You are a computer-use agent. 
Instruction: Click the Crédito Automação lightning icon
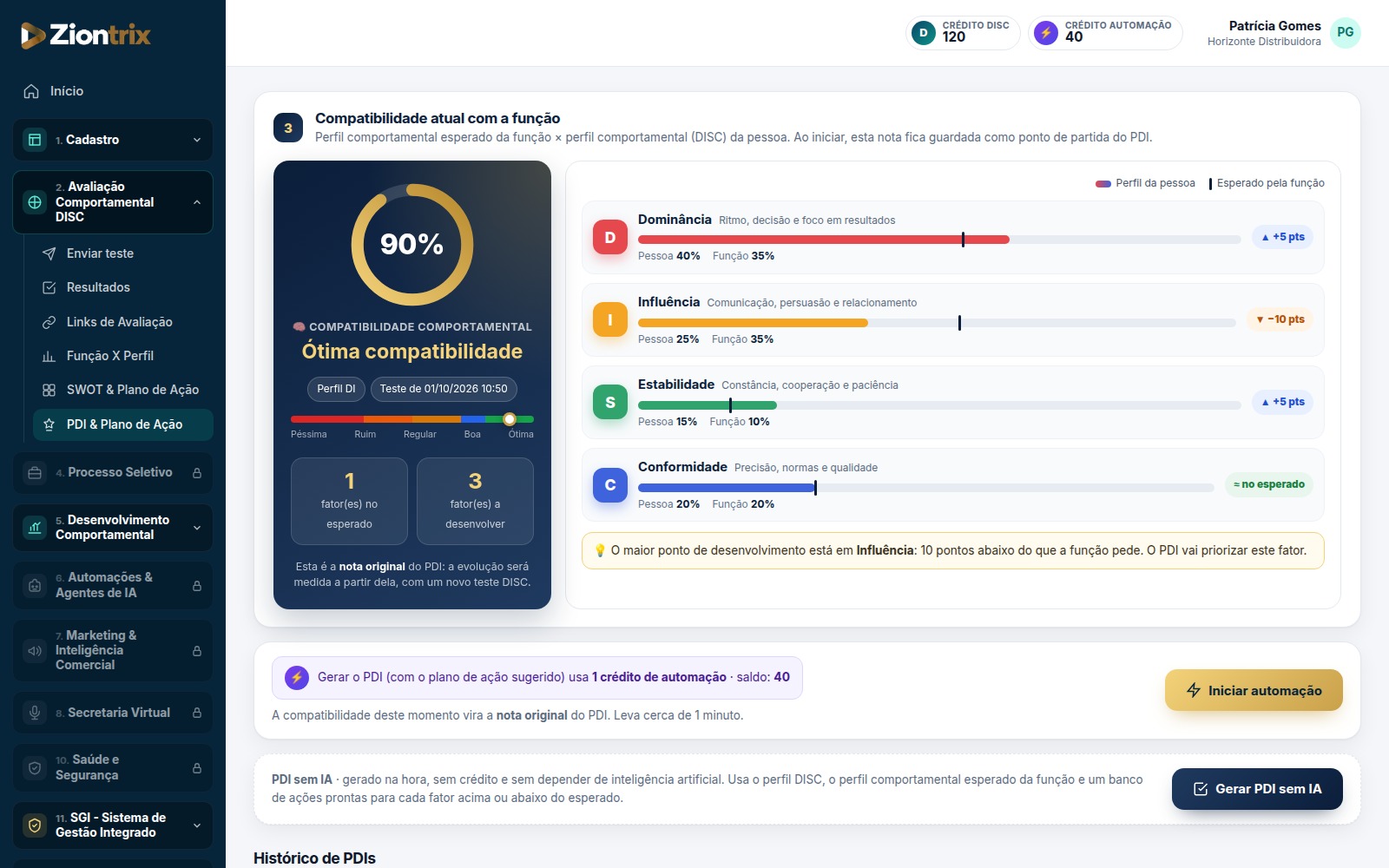pyautogui.click(x=1046, y=33)
